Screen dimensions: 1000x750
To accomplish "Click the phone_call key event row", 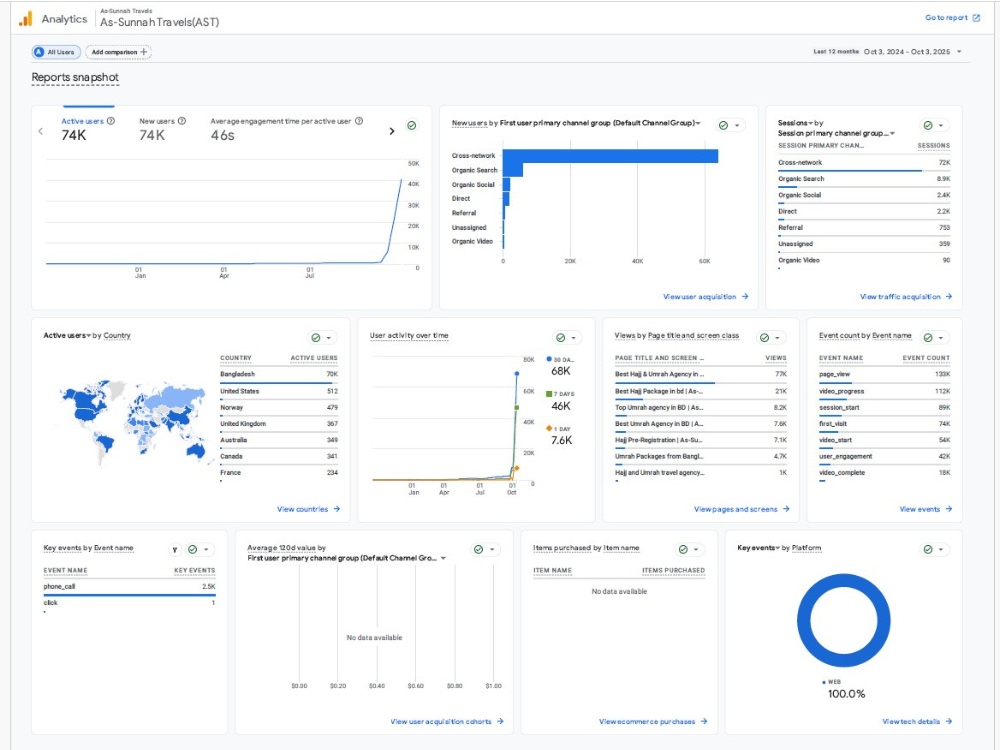I will click(x=129, y=587).
